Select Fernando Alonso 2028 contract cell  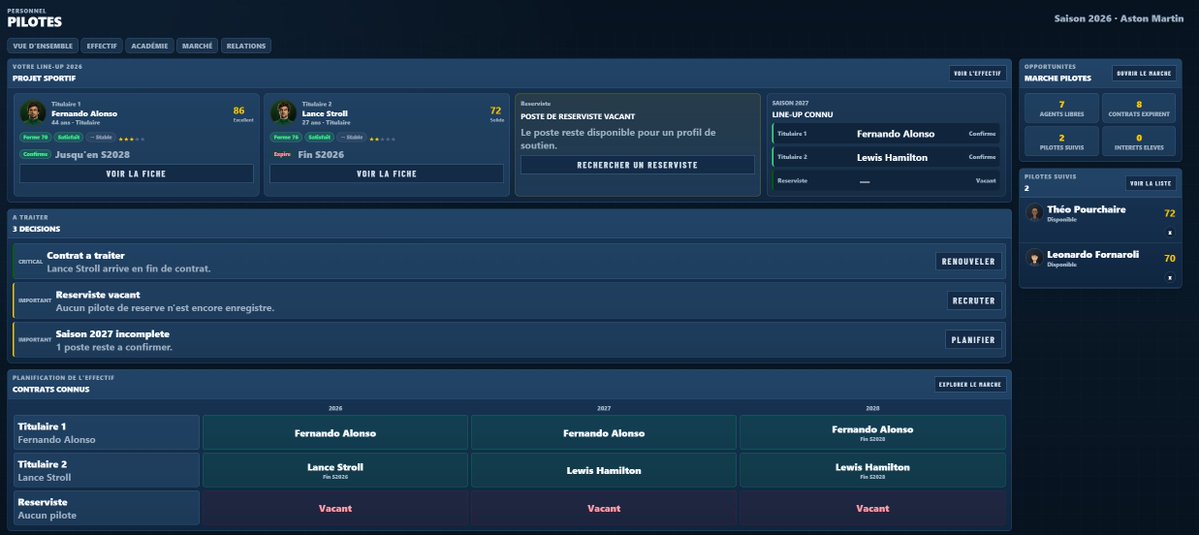(x=872, y=433)
